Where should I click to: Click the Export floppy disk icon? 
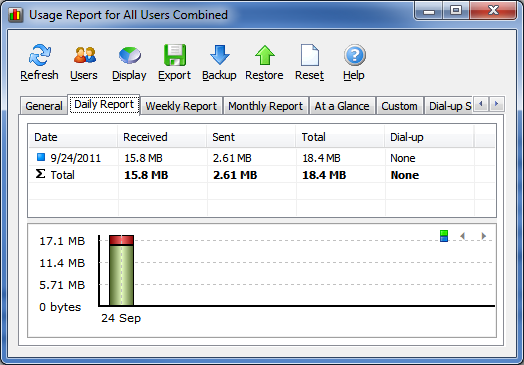tap(175, 55)
